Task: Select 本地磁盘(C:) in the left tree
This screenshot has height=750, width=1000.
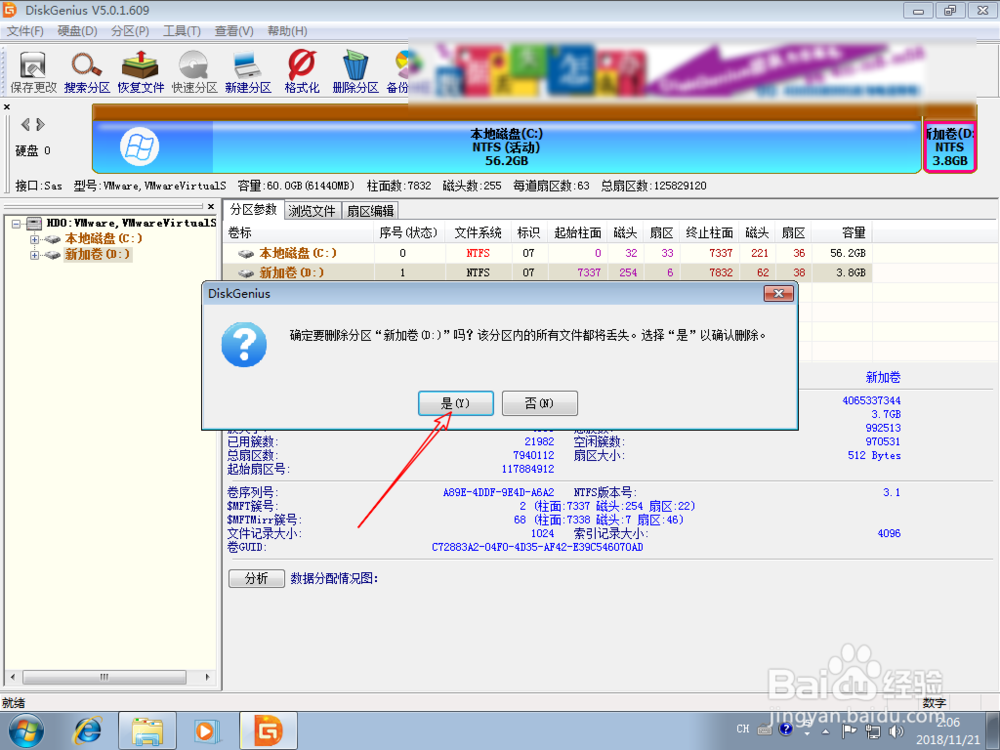Action: pyautogui.click(x=103, y=239)
